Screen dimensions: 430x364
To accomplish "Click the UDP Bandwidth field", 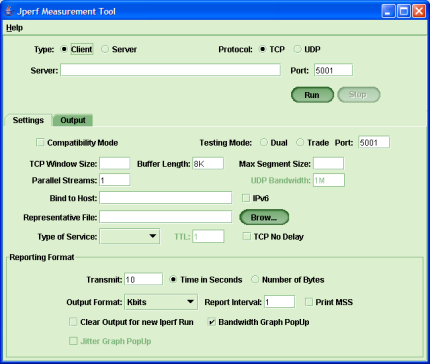I will tap(329, 180).
